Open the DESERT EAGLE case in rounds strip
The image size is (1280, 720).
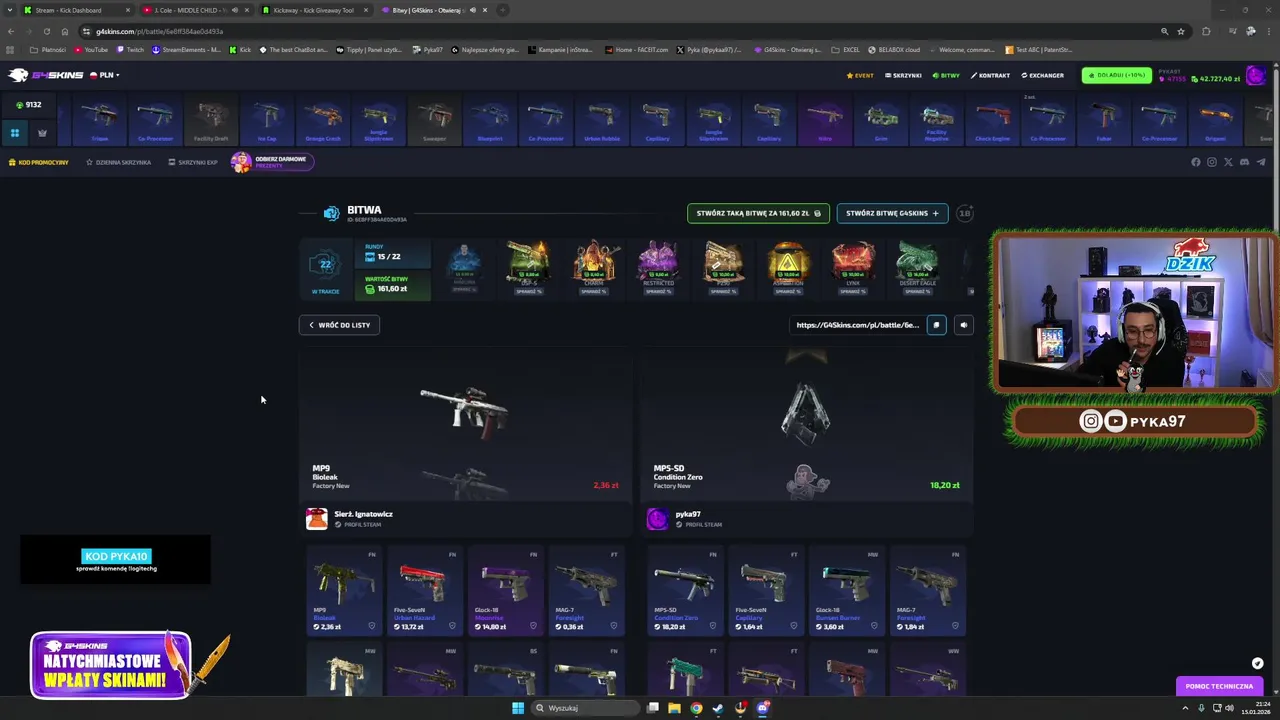pyautogui.click(x=917, y=268)
